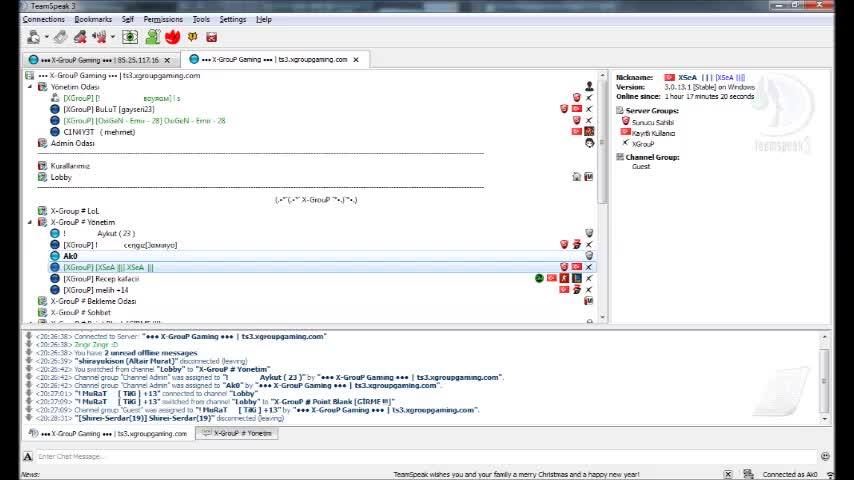Select the X-Group # LoL channel

click(75, 211)
